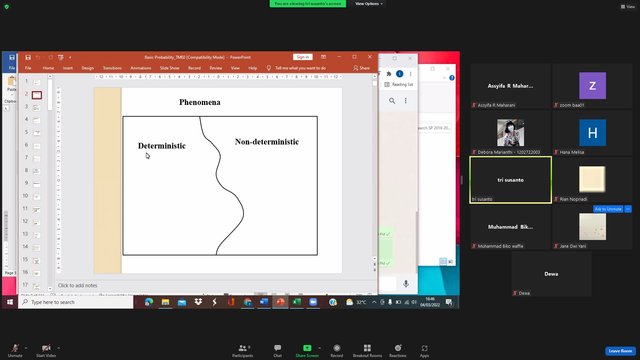Click the Zoom View button at top right
Image resolution: width=640 pixels, height=360 pixels.
point(628,7)
